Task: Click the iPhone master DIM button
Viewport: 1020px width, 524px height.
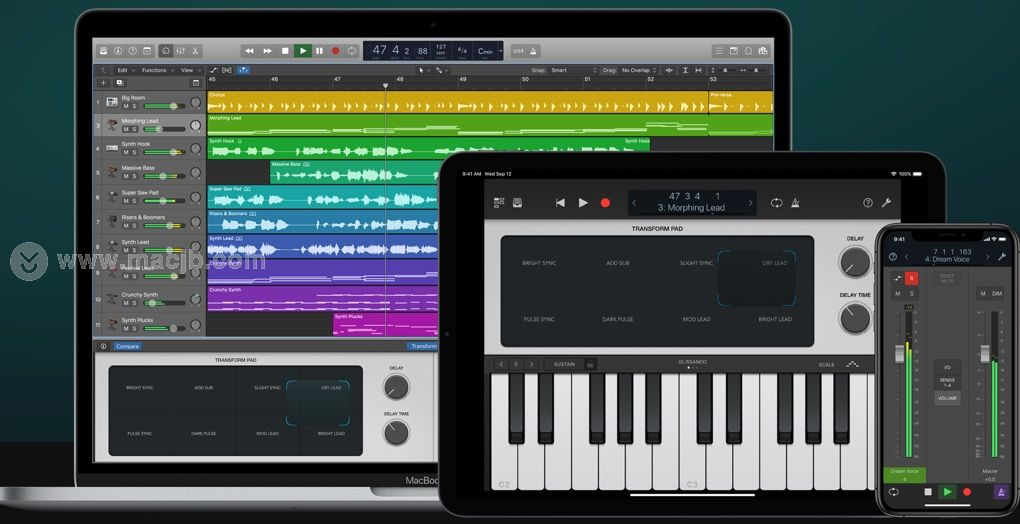Action: 997,294
